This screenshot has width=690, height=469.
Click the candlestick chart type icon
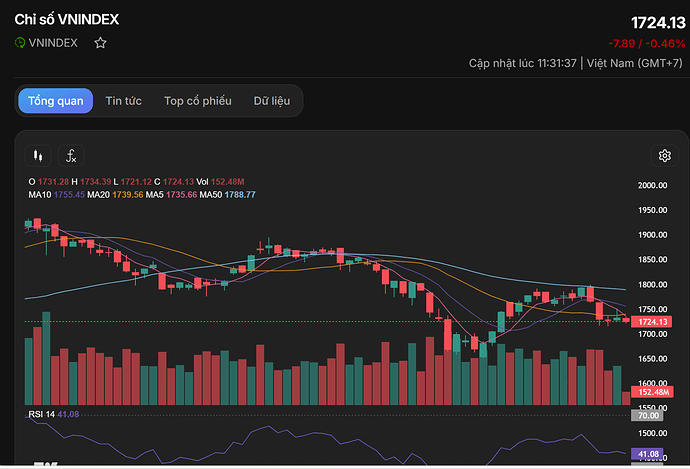coord(38,156)
